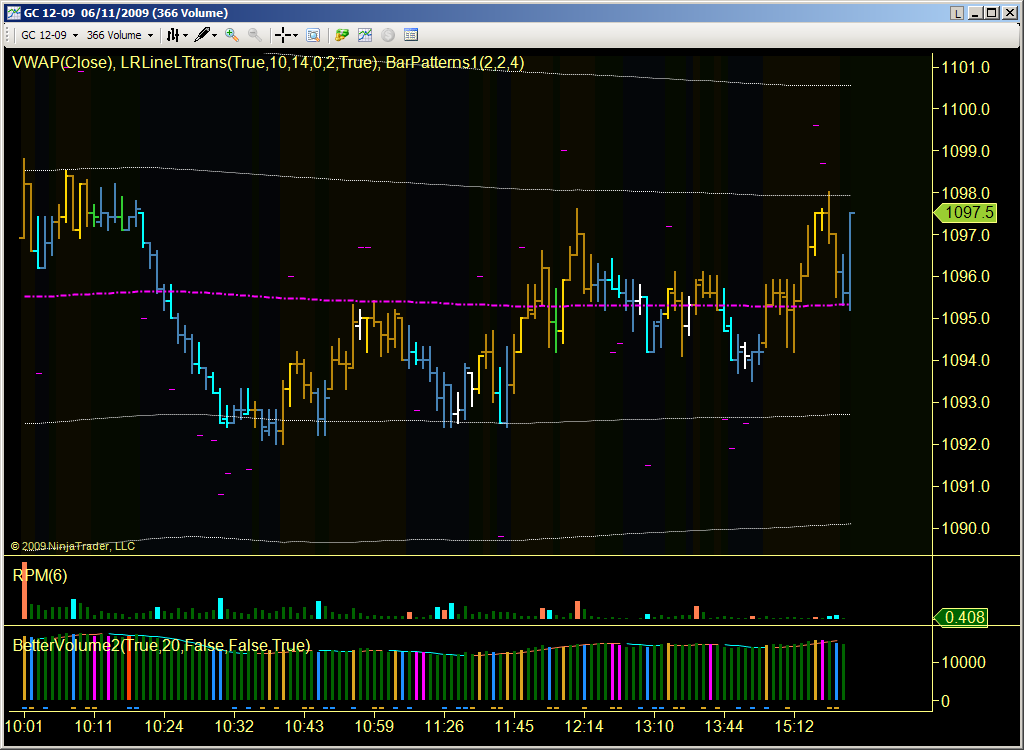The image size is (1024, 750).
Task: Click the greyed Strategies dollar icon
Action: click(388, 35)
